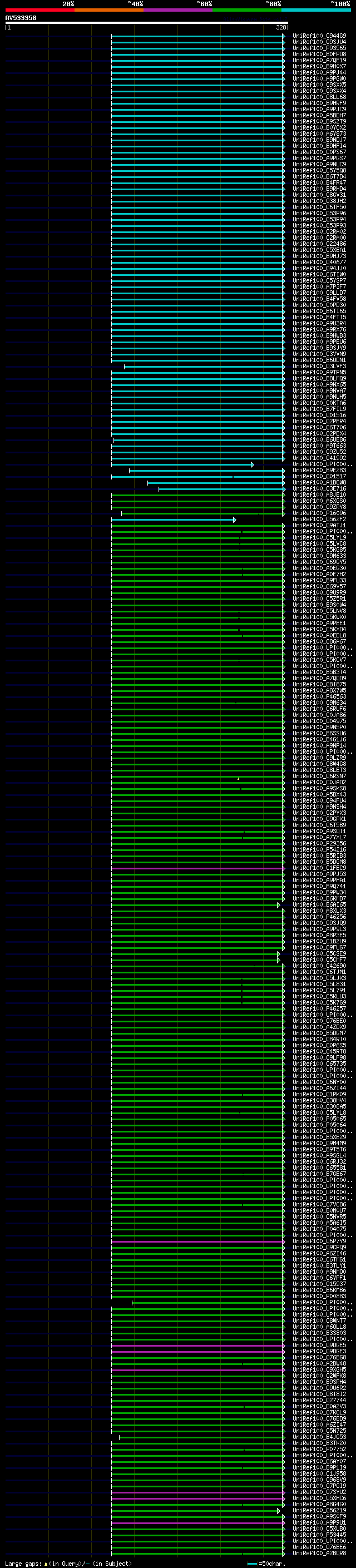Click the white query length bar
Screen dimensions: 356x1568
147,22
